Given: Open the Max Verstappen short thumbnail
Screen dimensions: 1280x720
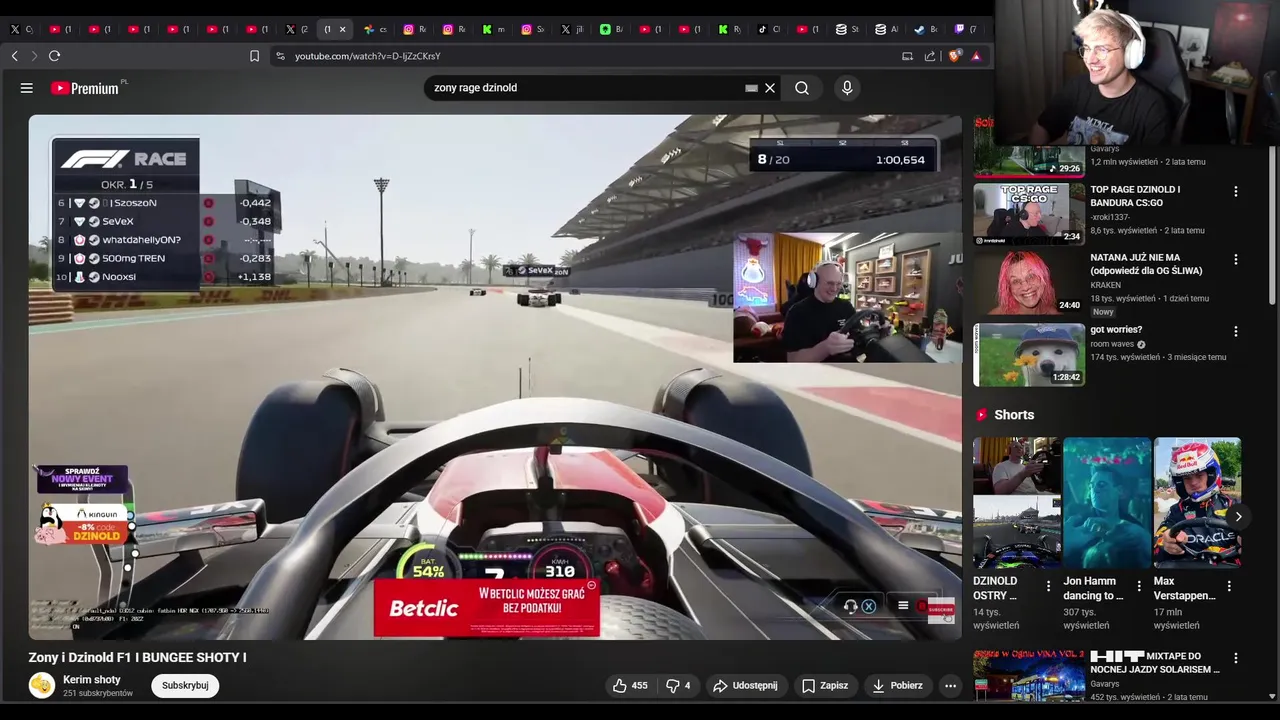Looking at the screenshot, I should [x=1197, y=503].
